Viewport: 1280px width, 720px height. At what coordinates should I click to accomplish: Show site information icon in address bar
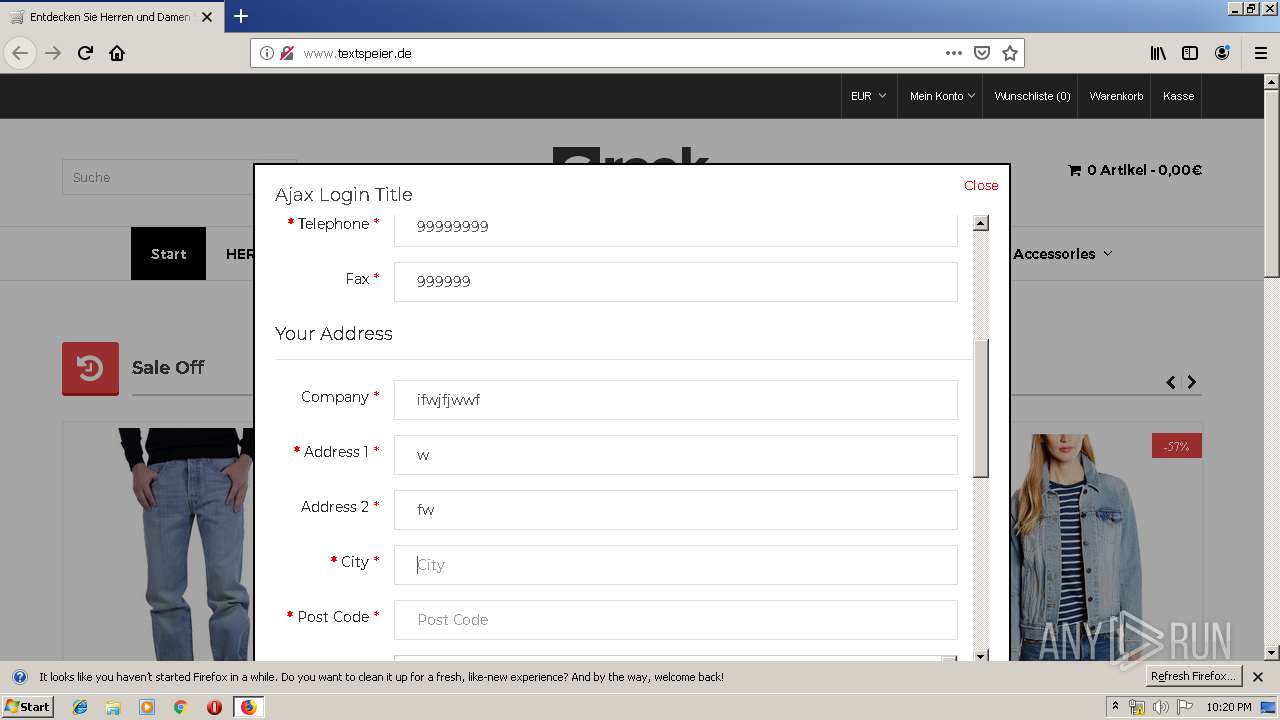[267, 53]
